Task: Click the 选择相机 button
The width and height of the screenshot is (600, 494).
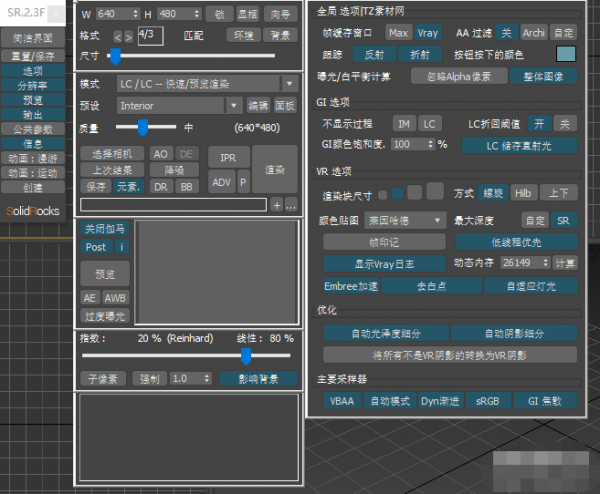Action: 112,154
